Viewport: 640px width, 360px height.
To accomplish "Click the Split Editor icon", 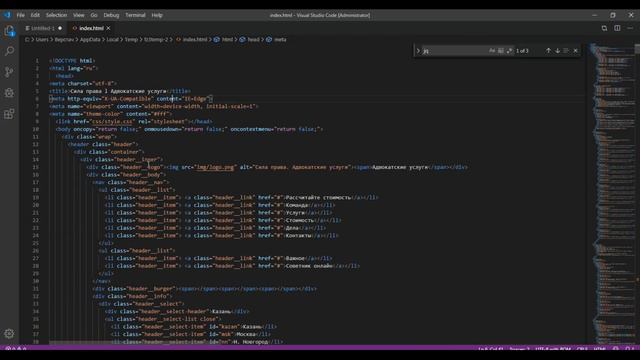I will pos(617,28).
